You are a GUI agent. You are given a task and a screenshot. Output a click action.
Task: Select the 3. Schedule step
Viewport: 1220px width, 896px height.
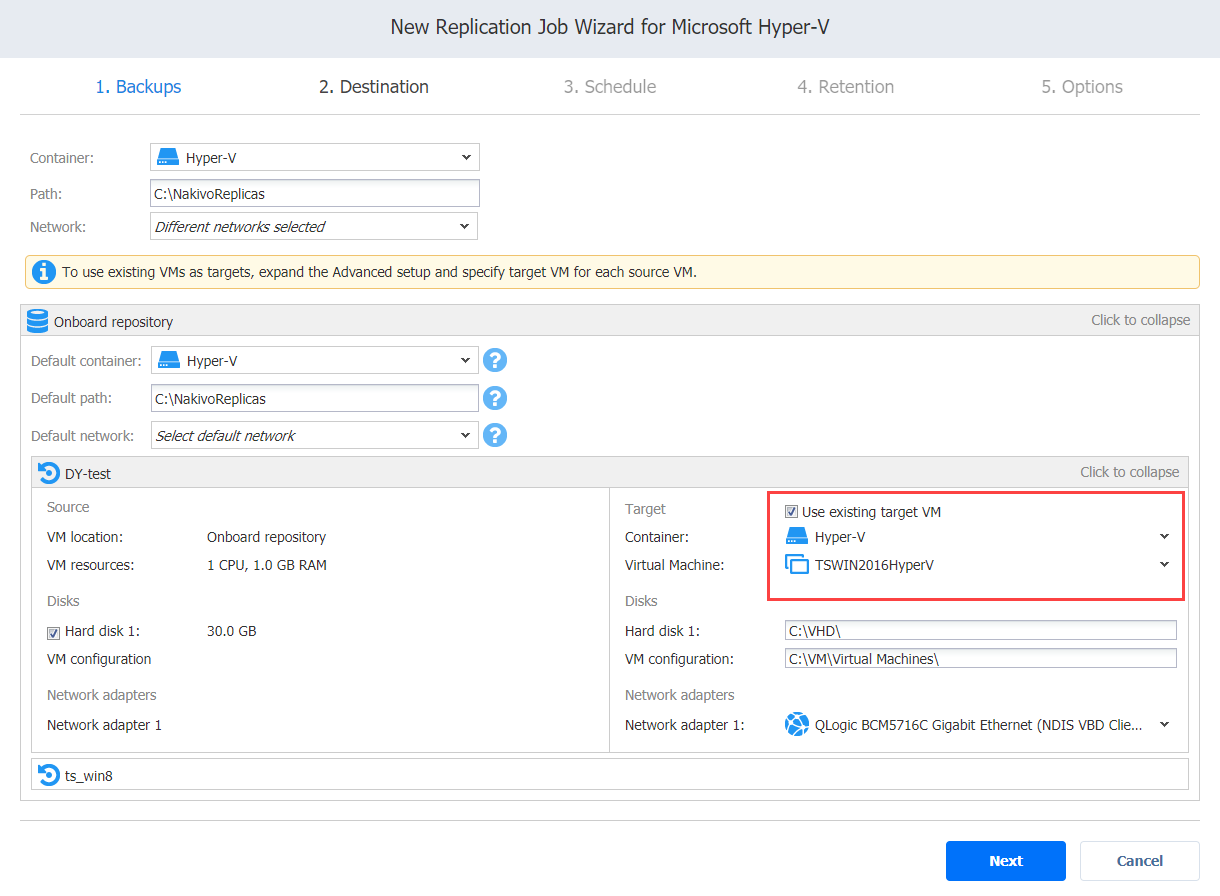tap(610, 87)
